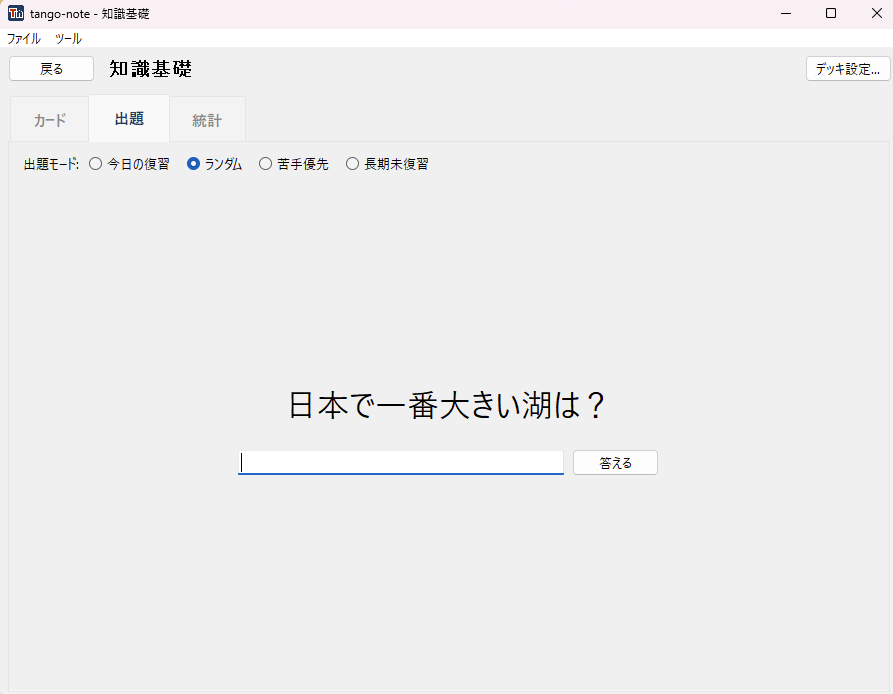This screenshot has height=694, width=893.
Task: Select the 出題 tab
Action: pyautogui.click(x=129, y=118)
